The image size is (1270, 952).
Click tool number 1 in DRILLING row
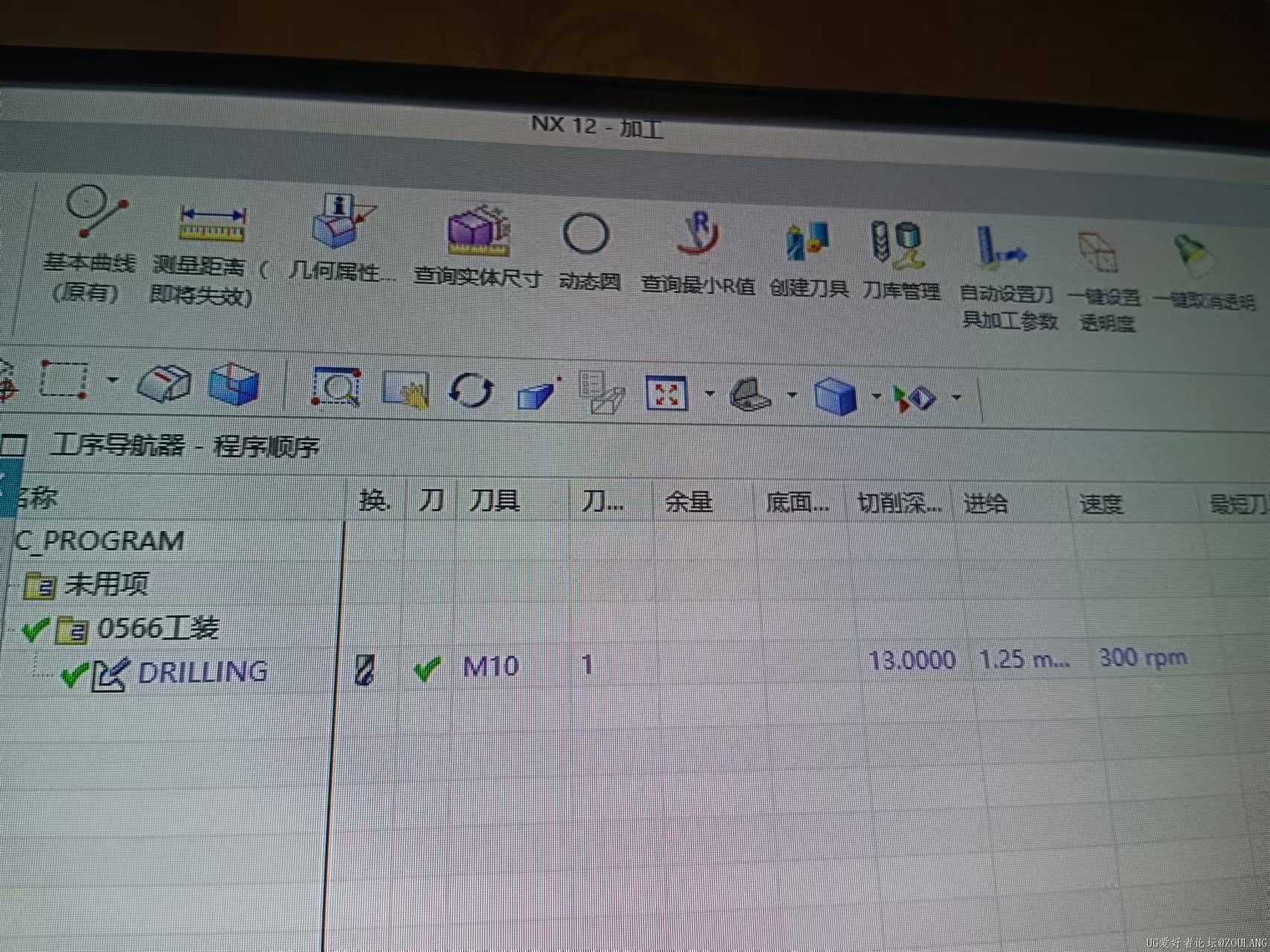click(587, 664)
